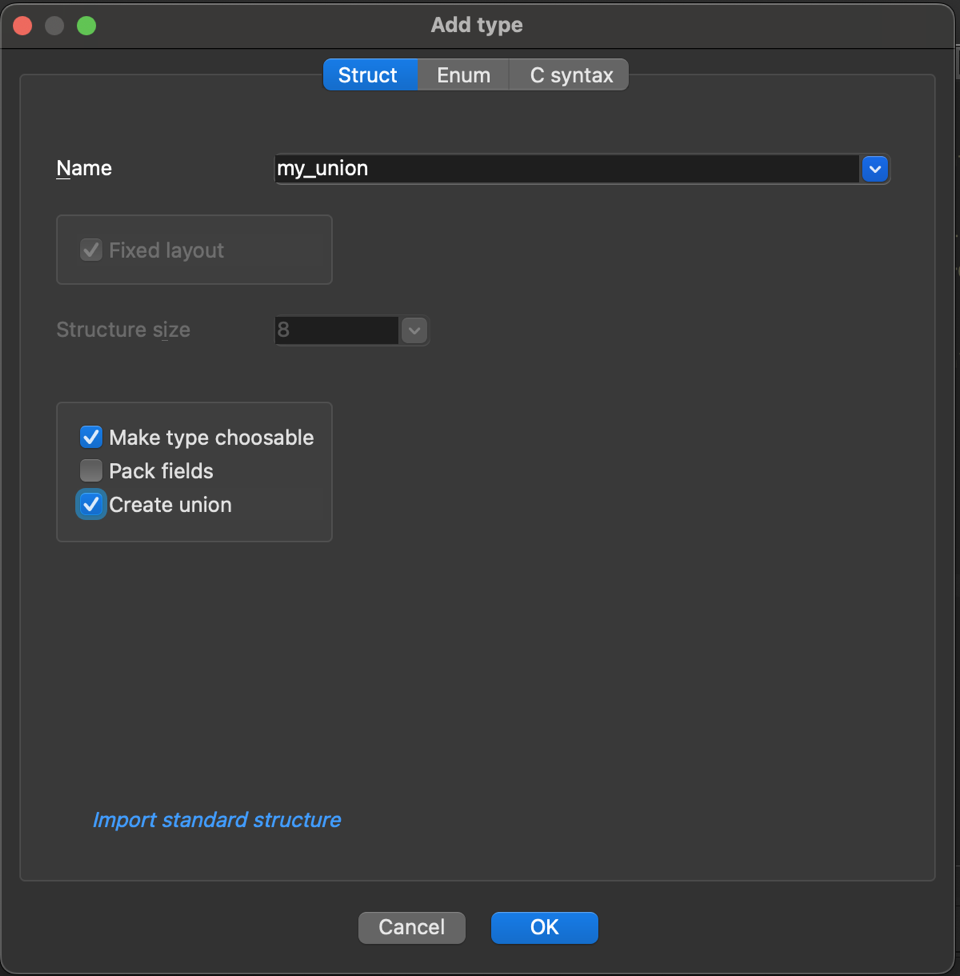
Task: Click the Structure size value field
Action: [x=336, y=330]
